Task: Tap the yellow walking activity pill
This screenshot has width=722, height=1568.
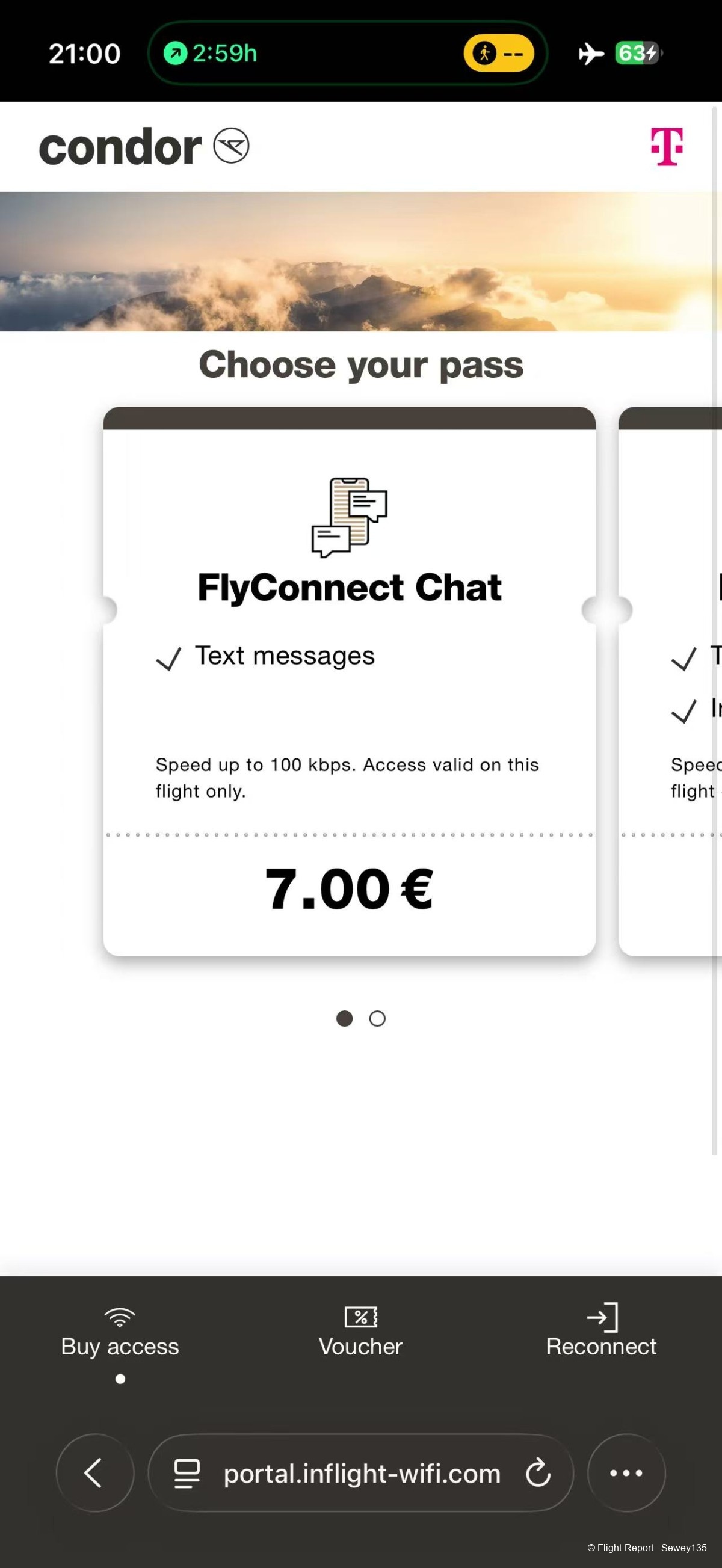Action: [x=499, y=54]
